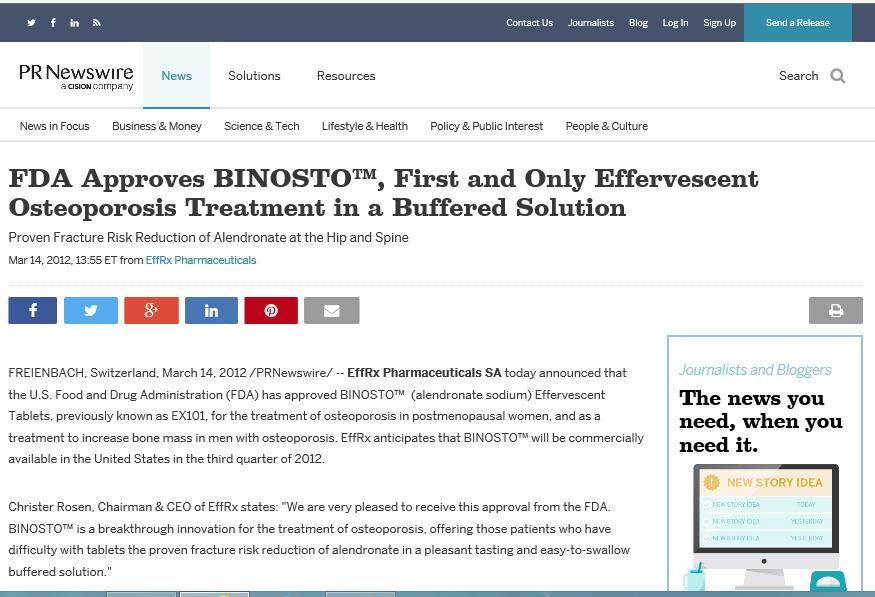Screen dimensions: 875x597
Task: Open the Lifestyle & Health category
Action: click(364, 126)
